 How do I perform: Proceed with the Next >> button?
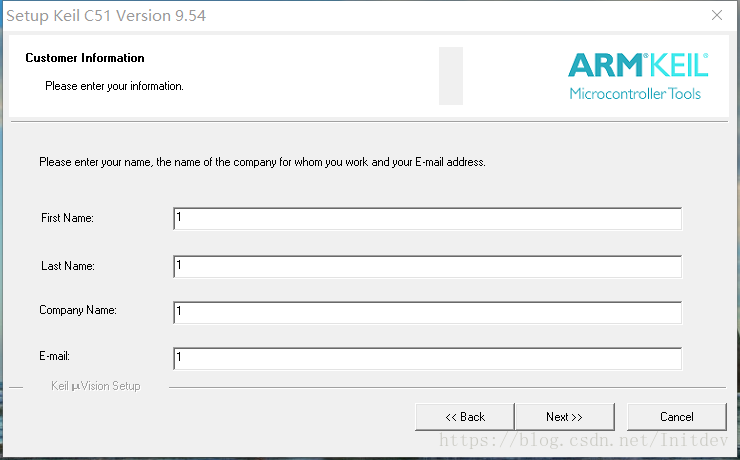(x=564, y=417)
